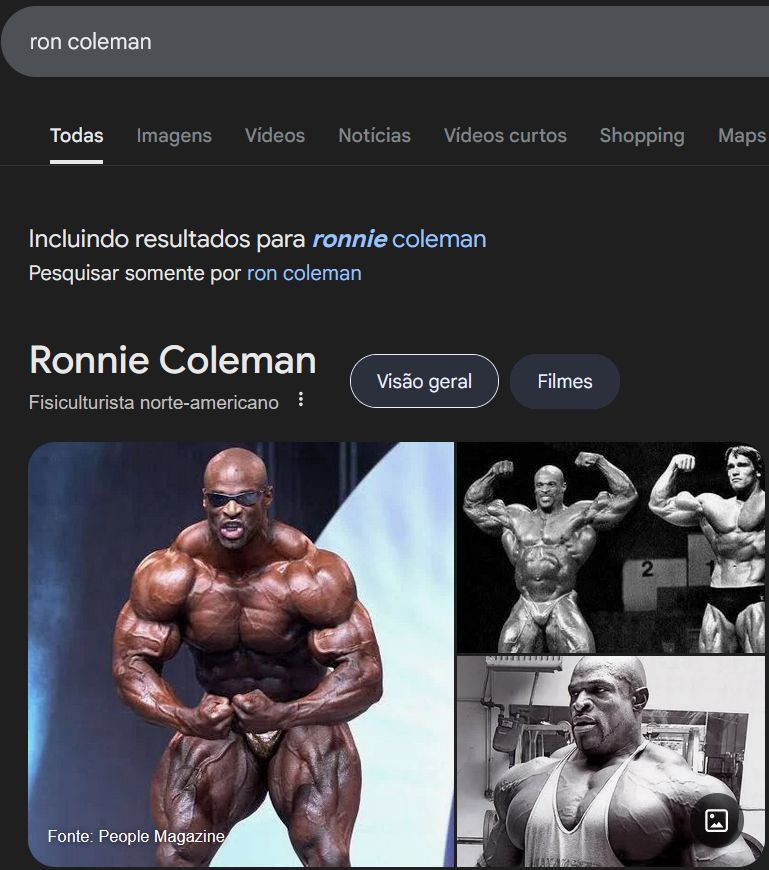Go to the Notícias tab

pos(375,135)
